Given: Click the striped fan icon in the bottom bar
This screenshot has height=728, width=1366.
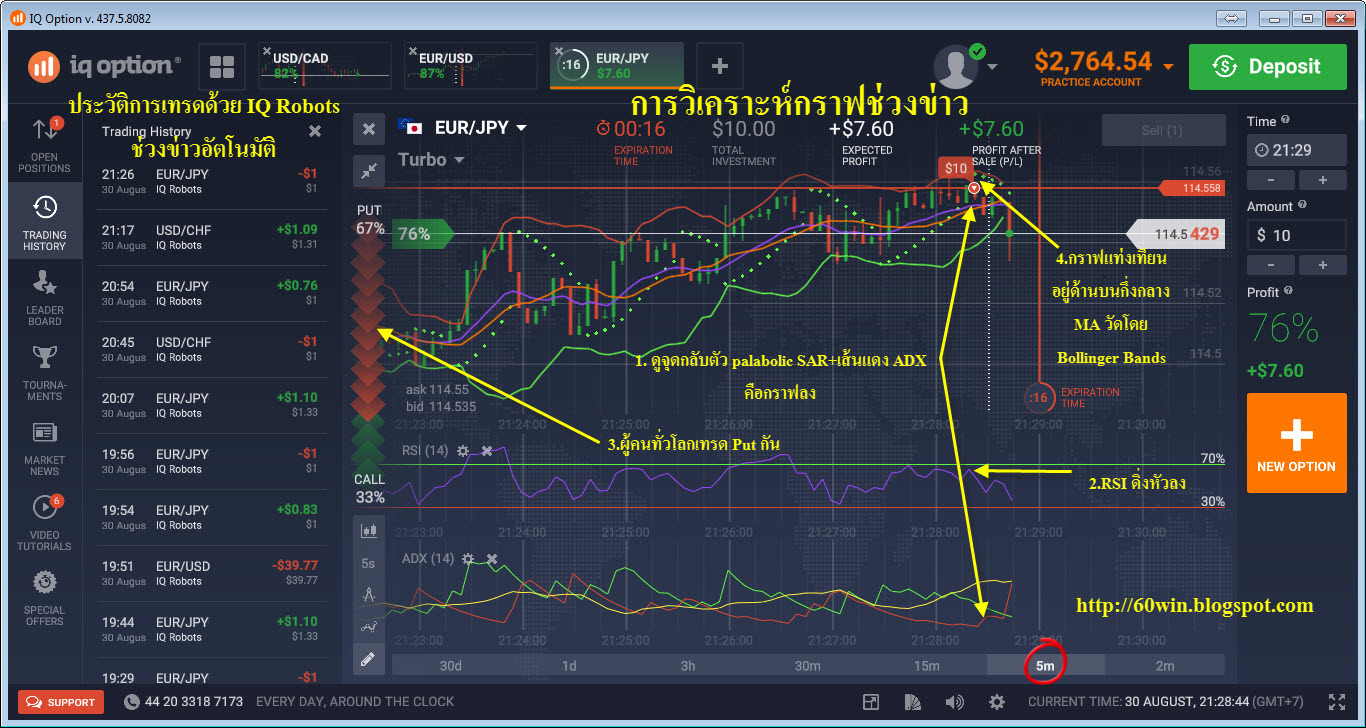Looking at the screenshot, I should [913, 702].
